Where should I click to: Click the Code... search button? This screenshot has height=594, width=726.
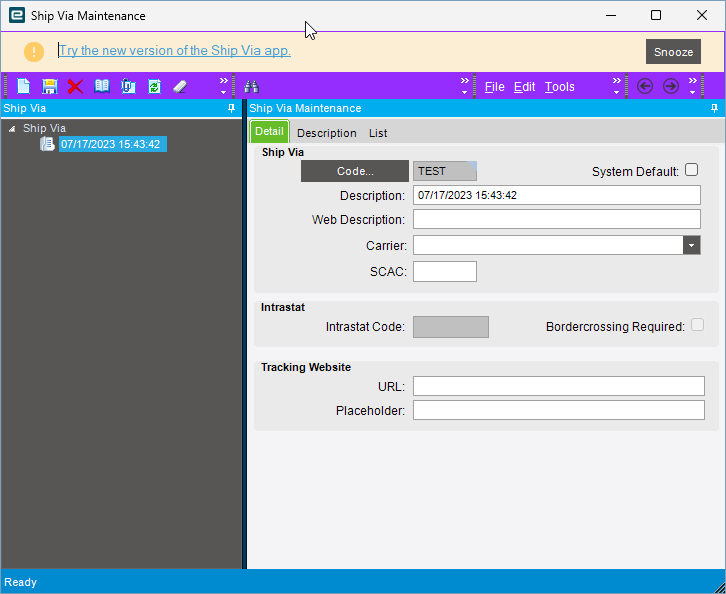pyautogui.click(x=355, y=171)
